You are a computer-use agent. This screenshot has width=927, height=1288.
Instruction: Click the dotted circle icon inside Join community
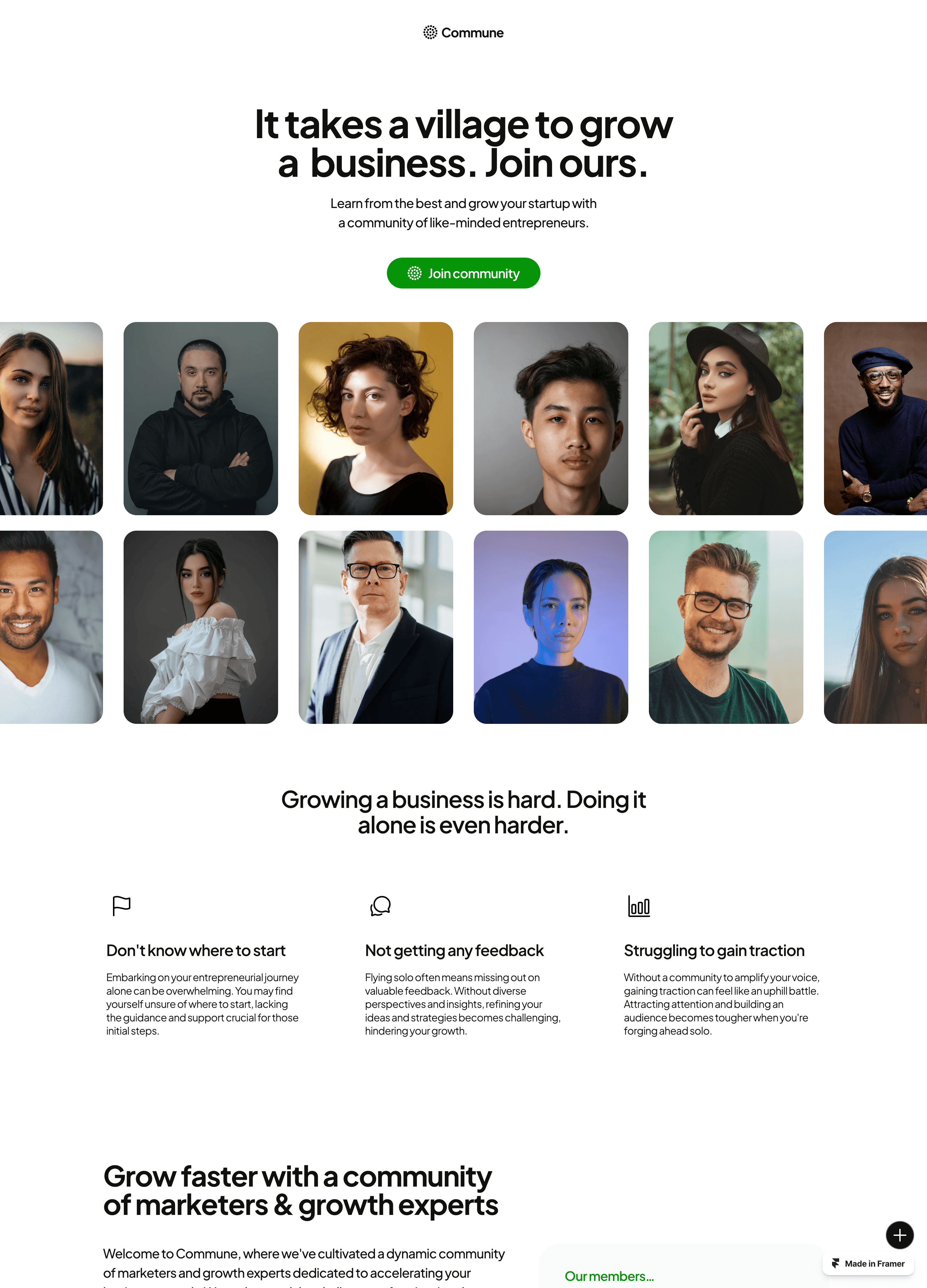(x=415, y=273)
